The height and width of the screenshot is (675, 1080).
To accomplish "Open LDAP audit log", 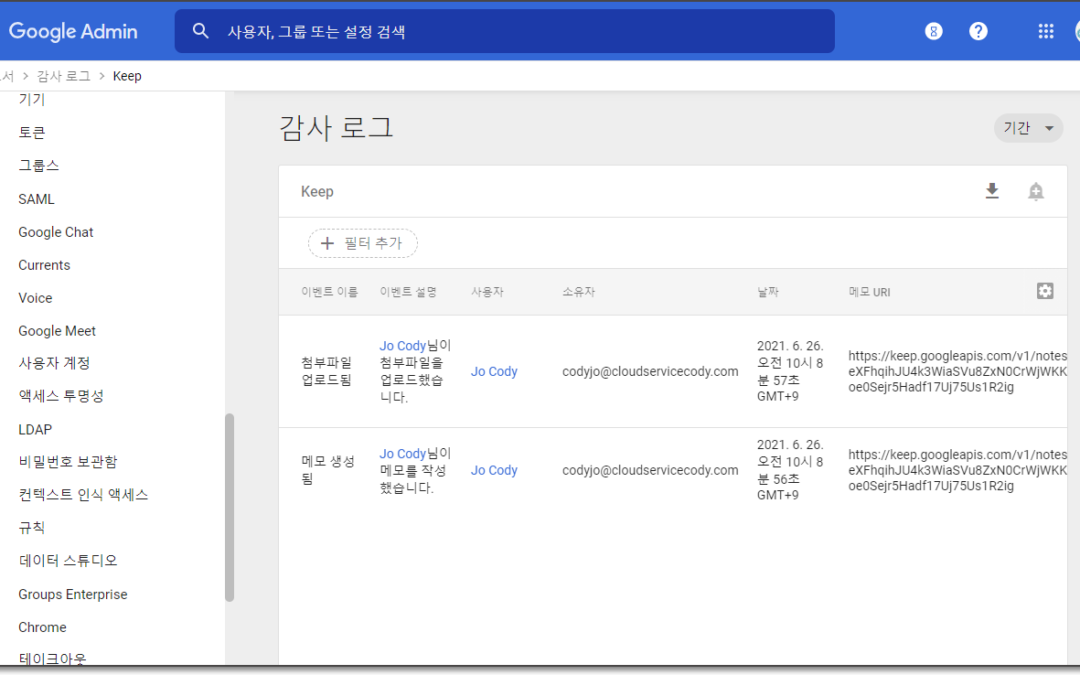I will 35,430.
